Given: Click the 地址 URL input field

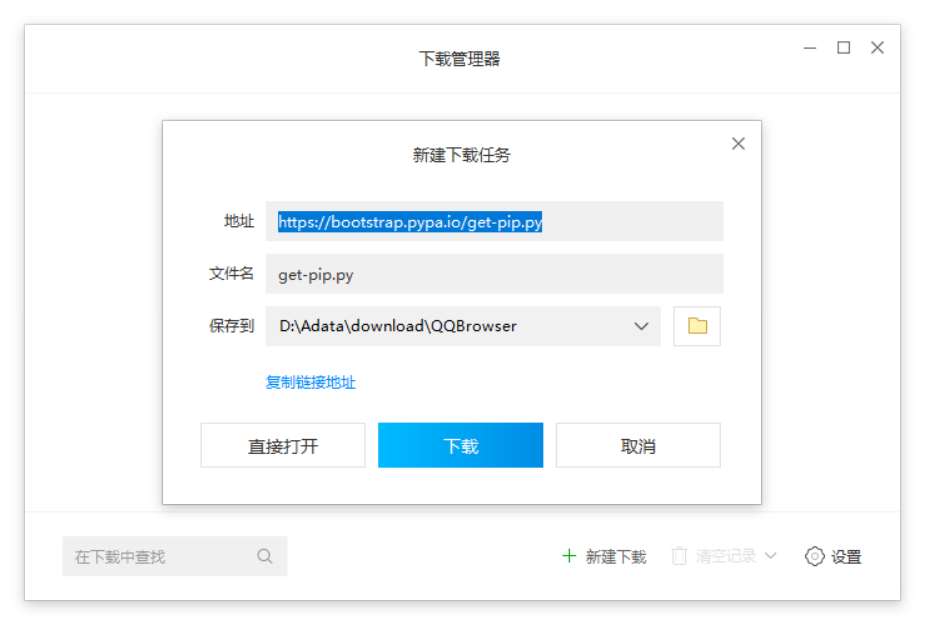Looking at the screenshot, I should (495, 221).
